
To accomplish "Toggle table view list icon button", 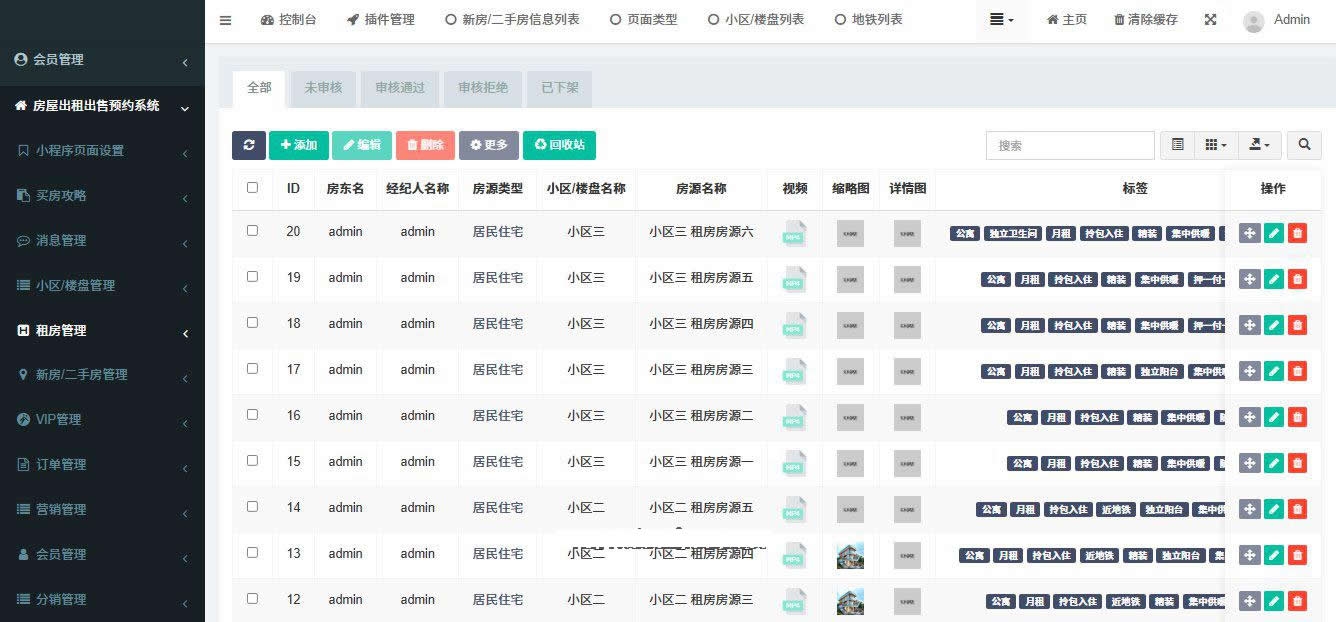I will pos(1177,145).
